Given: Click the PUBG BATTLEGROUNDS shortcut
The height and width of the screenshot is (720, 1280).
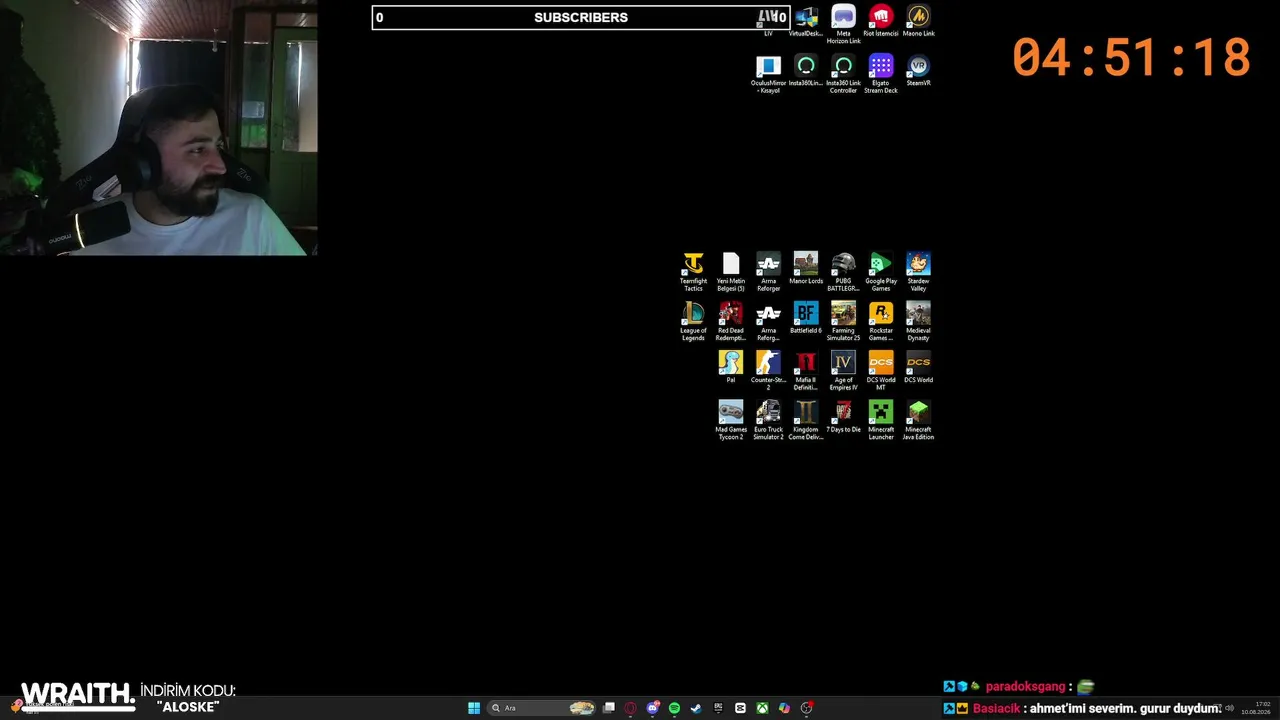Looking at the screenshot, I should [x=843, y=272].
